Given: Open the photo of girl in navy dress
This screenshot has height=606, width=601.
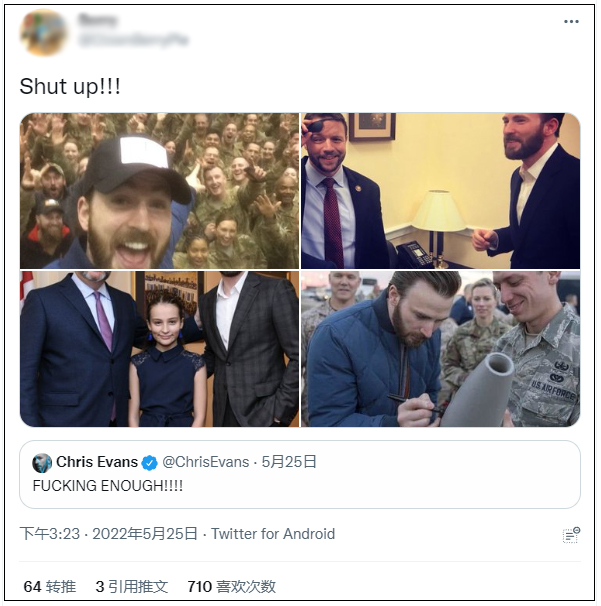Looking at the screenshot, I should pos(159,349).
